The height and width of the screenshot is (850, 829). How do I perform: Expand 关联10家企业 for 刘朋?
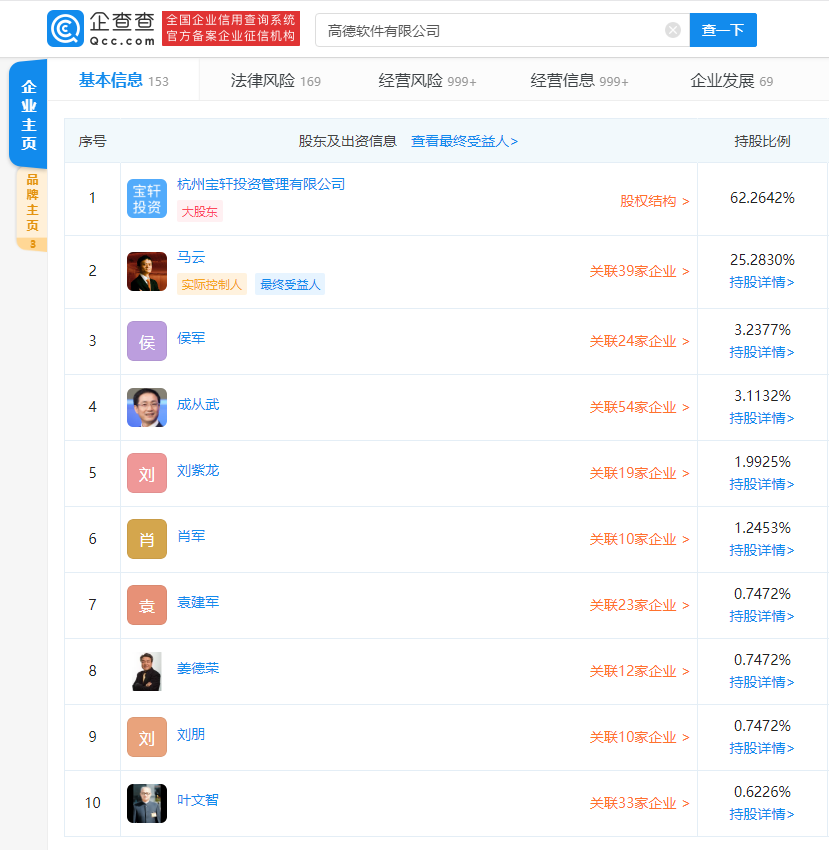(x=639, y=737)
